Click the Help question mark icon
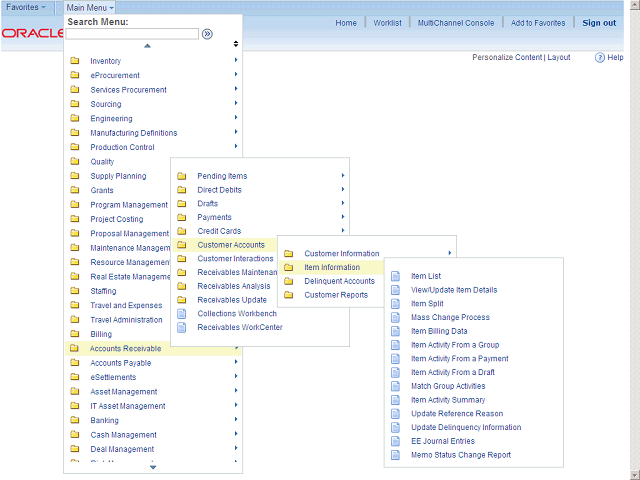 [600, 58]
